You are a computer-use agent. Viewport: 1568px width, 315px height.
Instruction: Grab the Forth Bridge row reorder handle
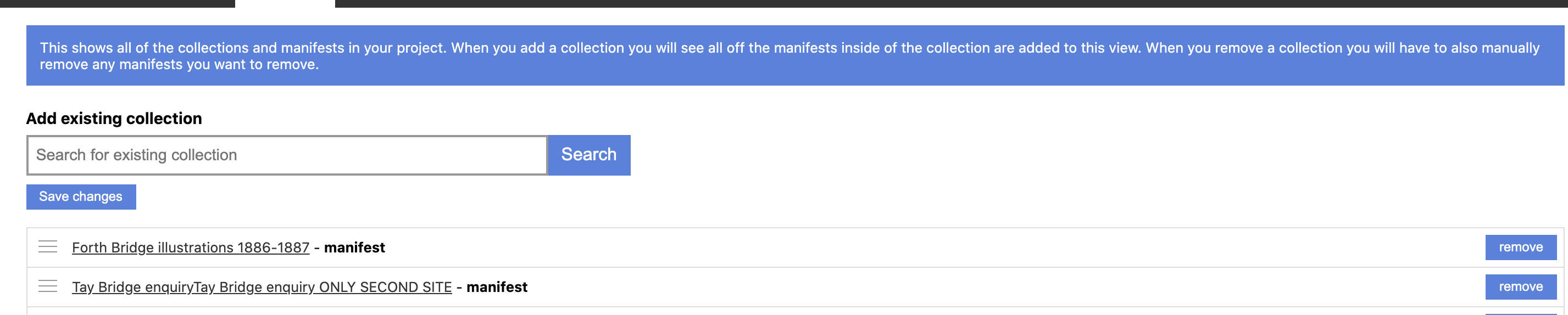47,247
